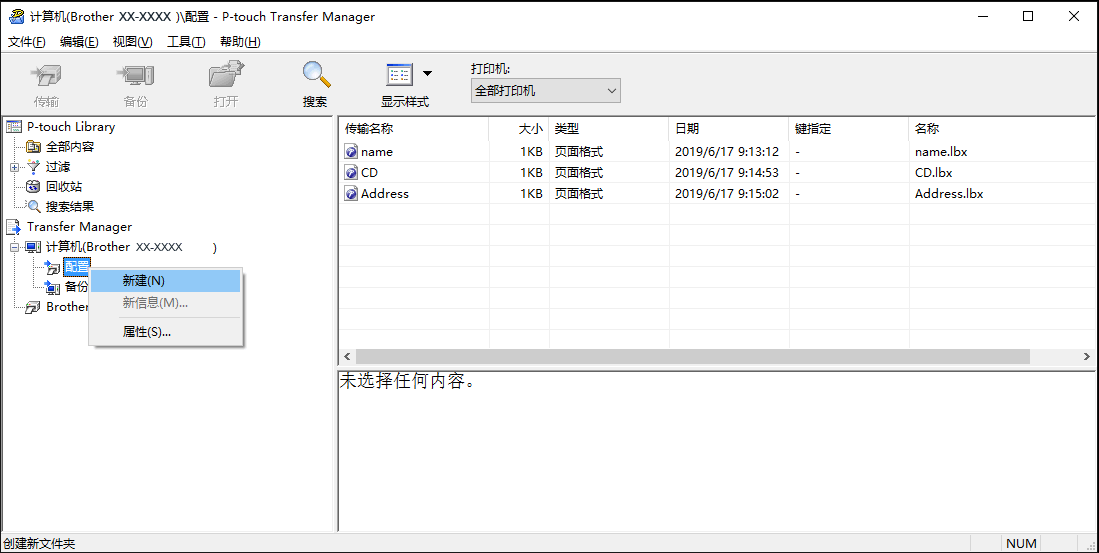Image resolution: width=1099 pixels, height=553 pixels.
Task: Select the 全部内容 tree item
Action: tap(70, 147)
